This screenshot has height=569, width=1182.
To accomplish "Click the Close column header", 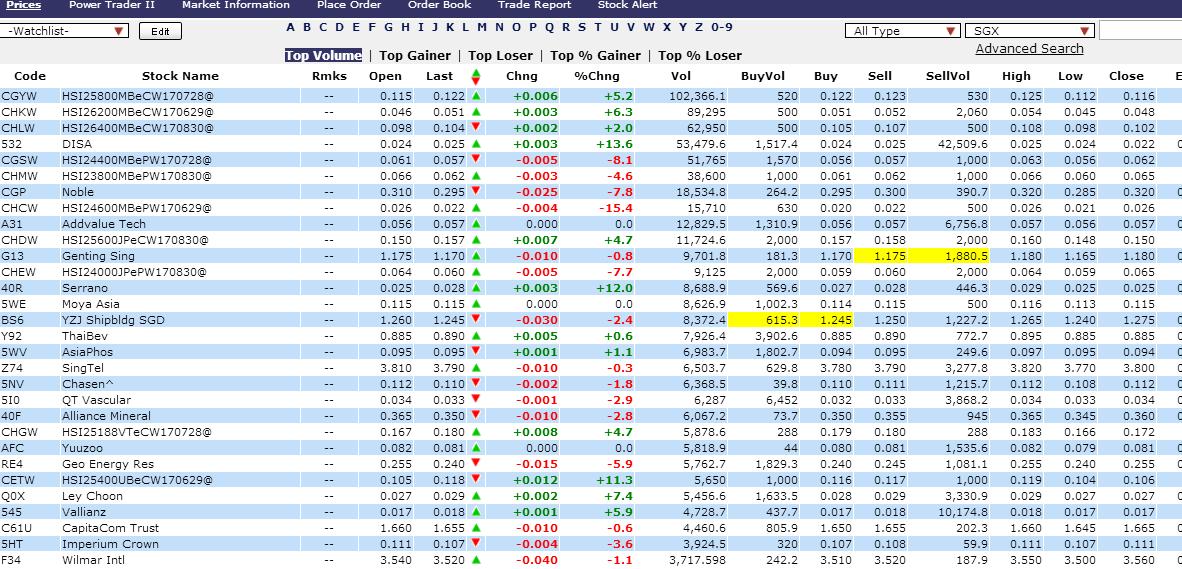I will (x=1126, y=76).
